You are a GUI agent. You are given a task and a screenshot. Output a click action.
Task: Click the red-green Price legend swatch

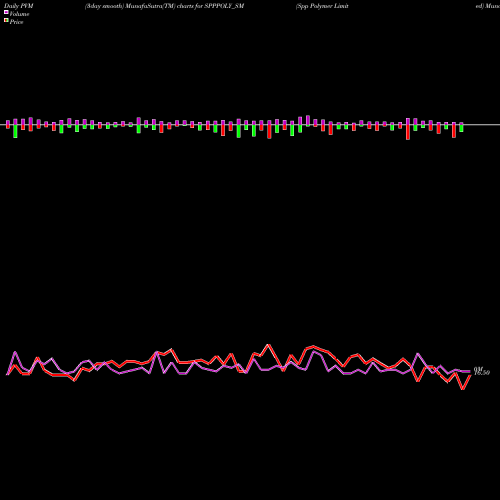6,21
